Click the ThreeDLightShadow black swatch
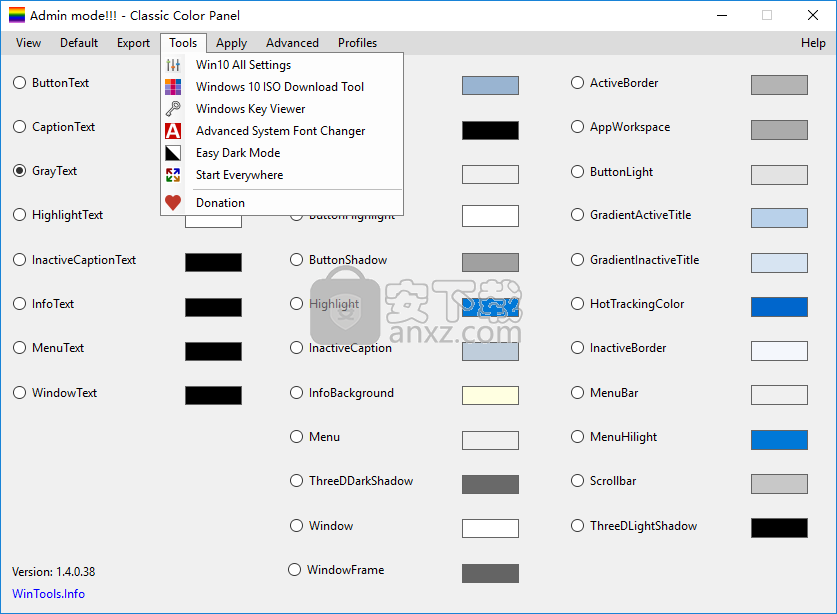837x614 pixels. [x=779, y=528]
